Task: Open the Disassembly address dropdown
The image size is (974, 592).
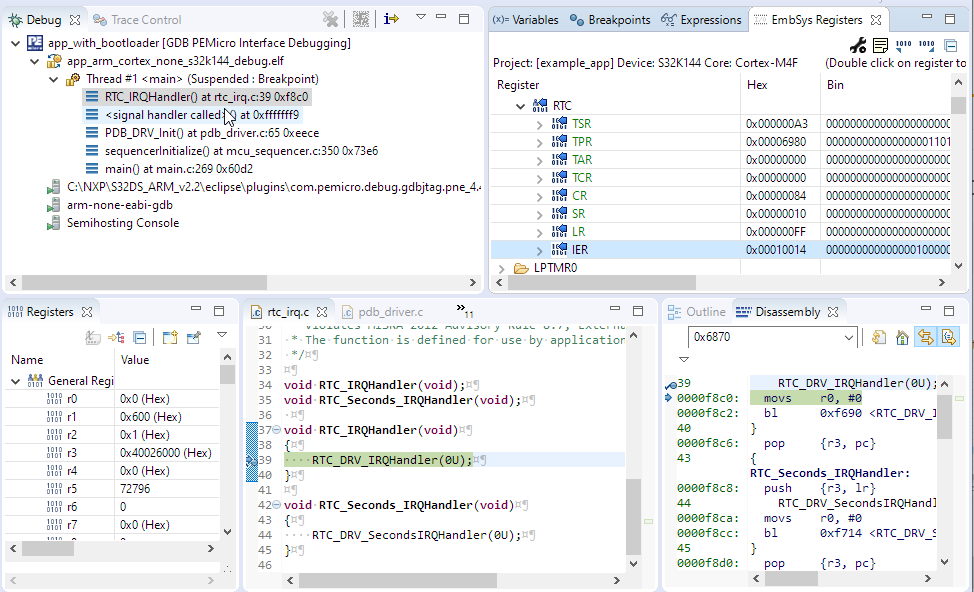Action: point(849,337)
